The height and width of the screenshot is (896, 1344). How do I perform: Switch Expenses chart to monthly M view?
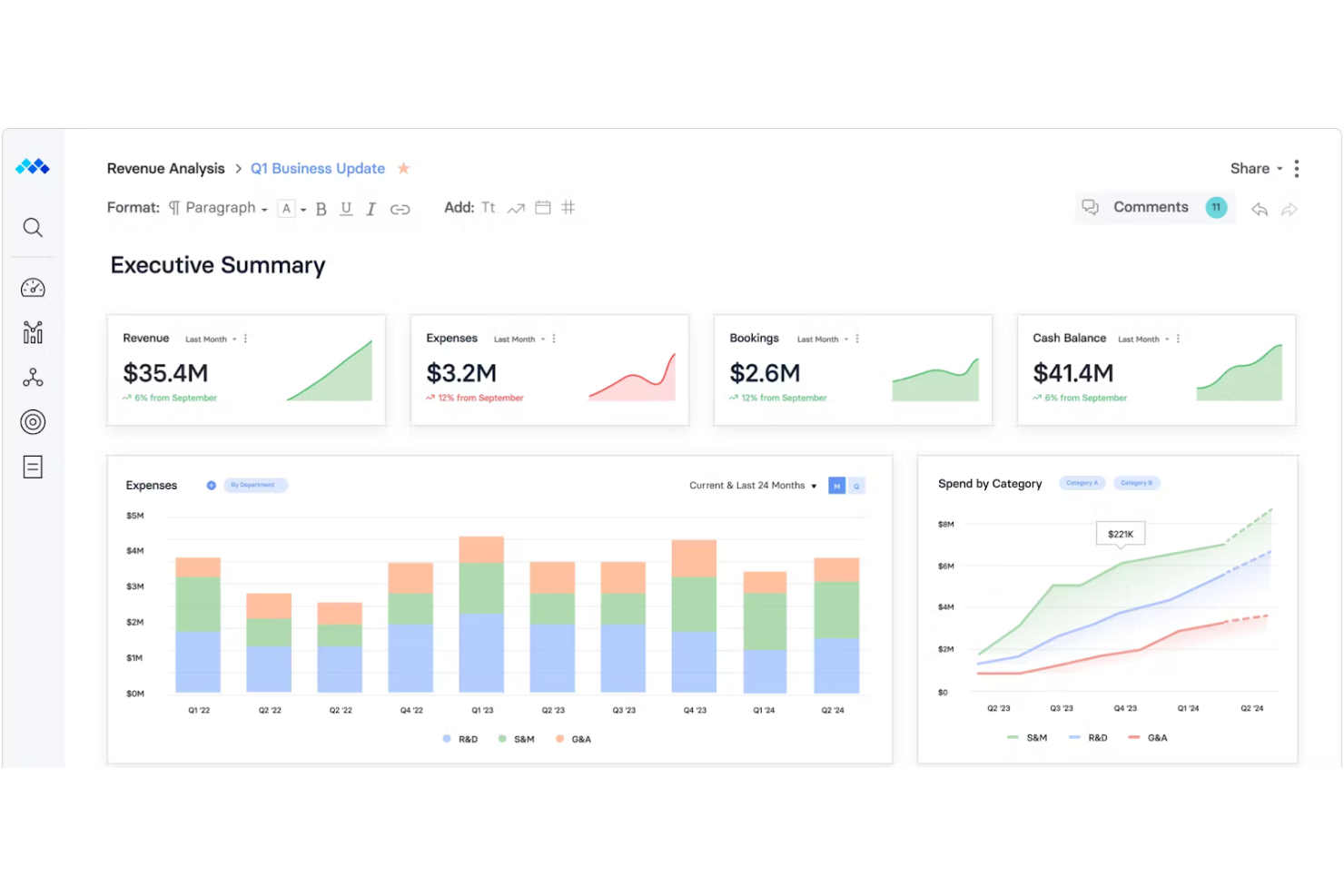(837, 486)
